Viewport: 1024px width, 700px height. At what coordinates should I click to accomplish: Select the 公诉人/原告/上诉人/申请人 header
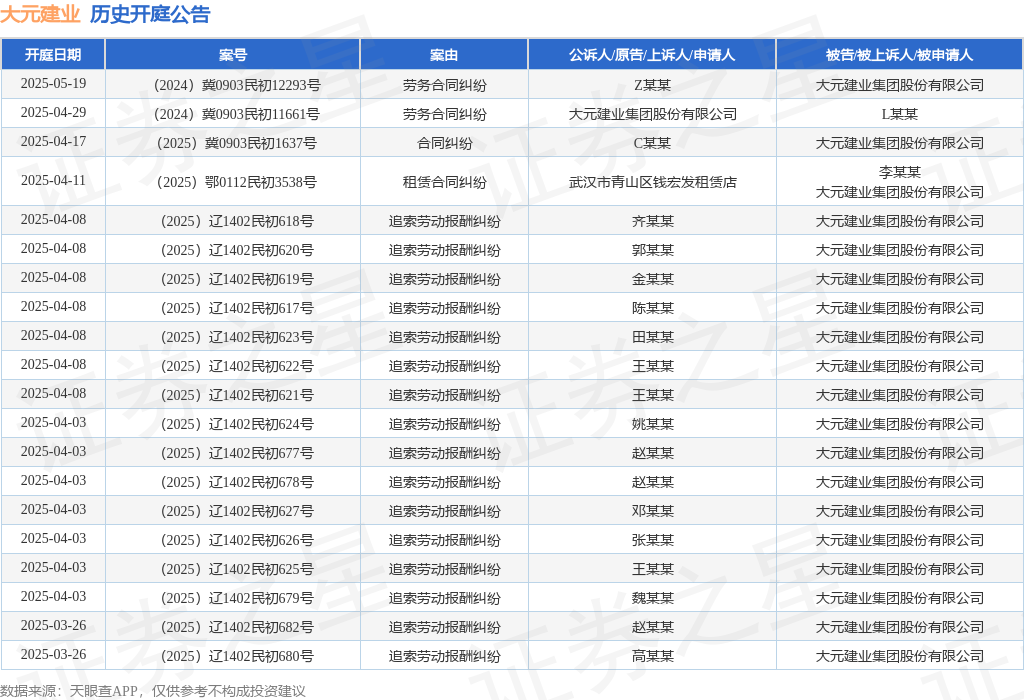click(x=652, y=55)
